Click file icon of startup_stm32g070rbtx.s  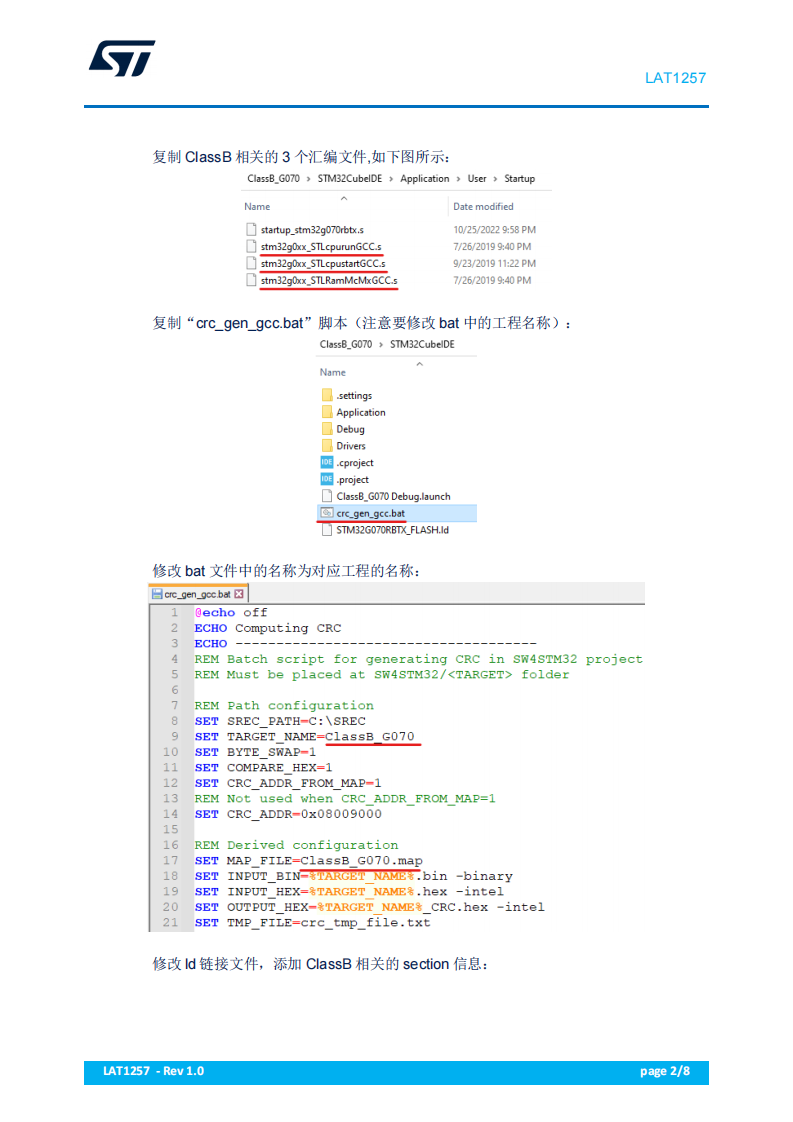click(x=251, y=230)
